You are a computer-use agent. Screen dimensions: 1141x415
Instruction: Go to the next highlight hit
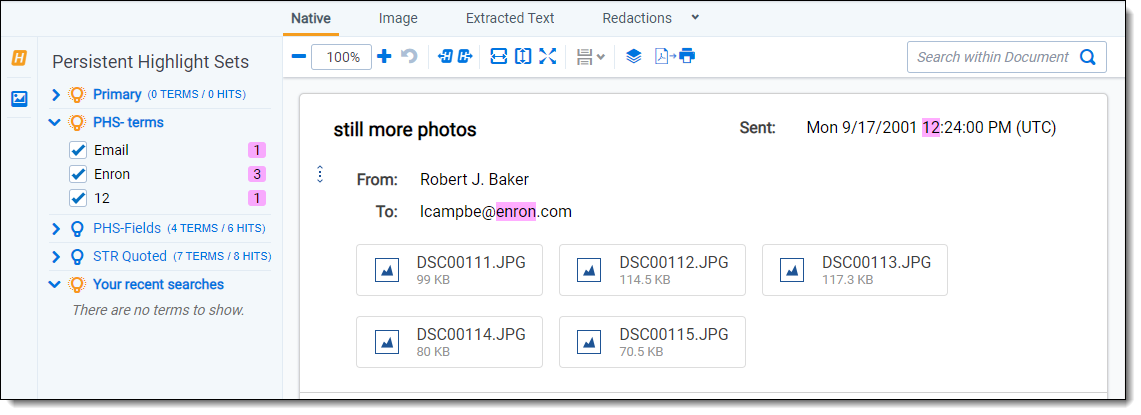point(465,57)
